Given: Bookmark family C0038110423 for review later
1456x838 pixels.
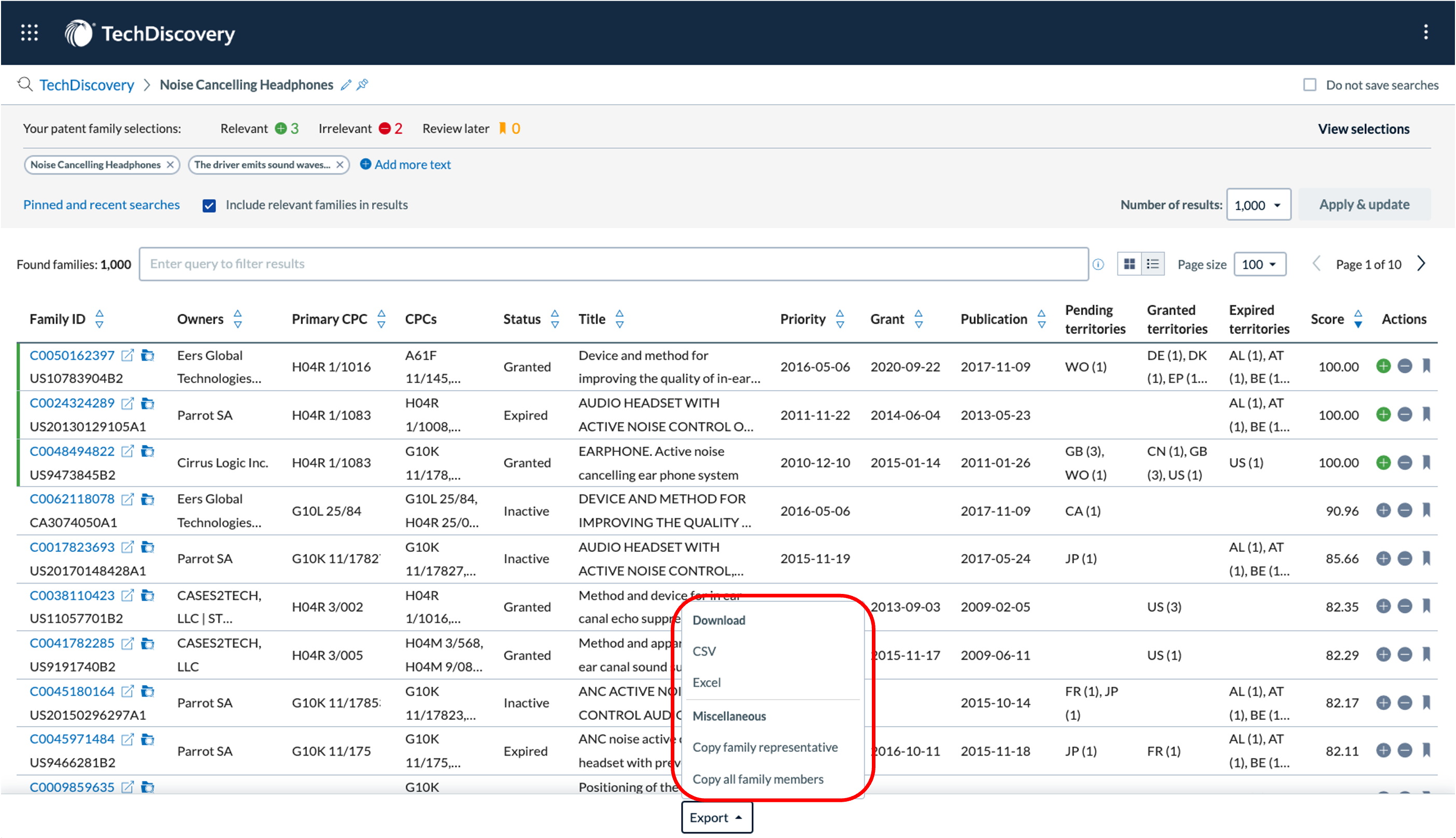Looking at the screenshot, I should click(1426, 606).
